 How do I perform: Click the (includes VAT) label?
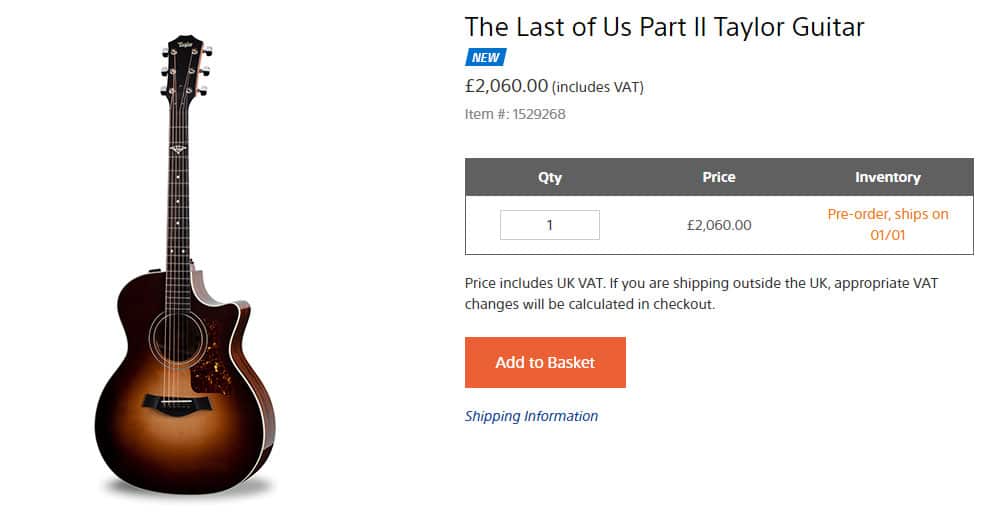pos(598,87)
